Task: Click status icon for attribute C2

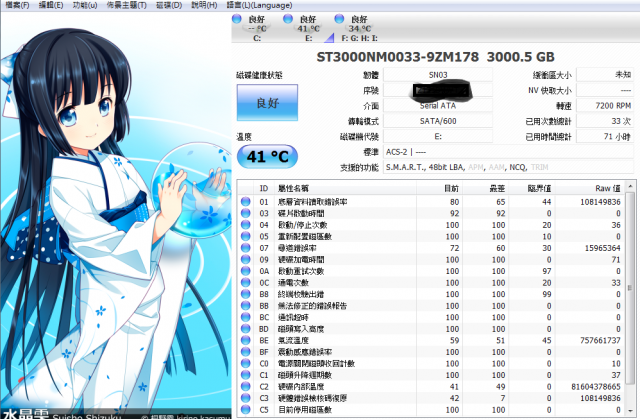Action: coord(245,386)
